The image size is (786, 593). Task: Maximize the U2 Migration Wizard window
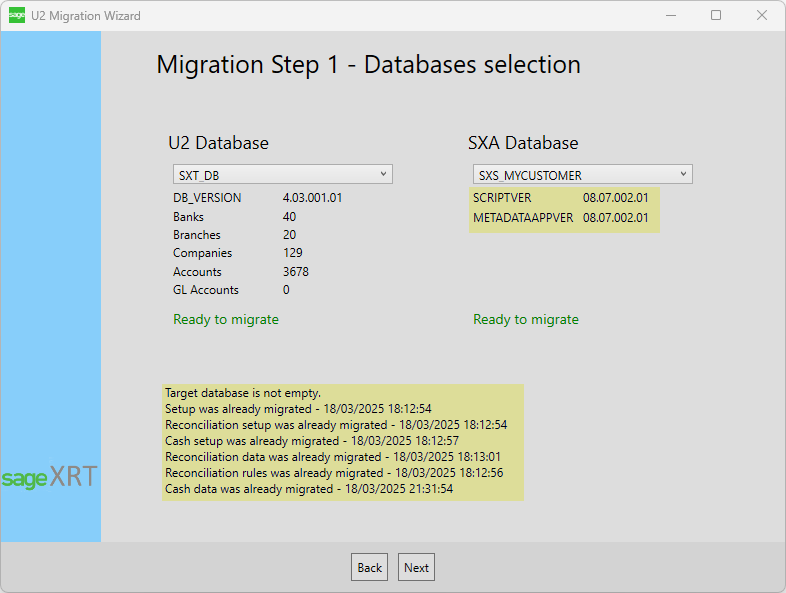click(x=716, y=16)
